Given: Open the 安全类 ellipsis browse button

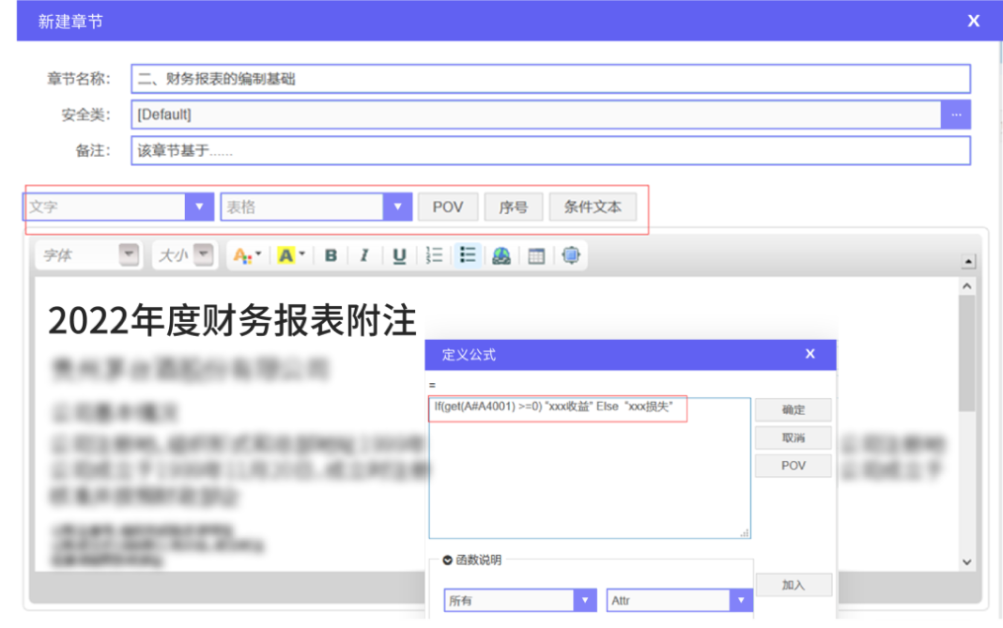Looking at the screenshot, I should [x=956, y=115].
